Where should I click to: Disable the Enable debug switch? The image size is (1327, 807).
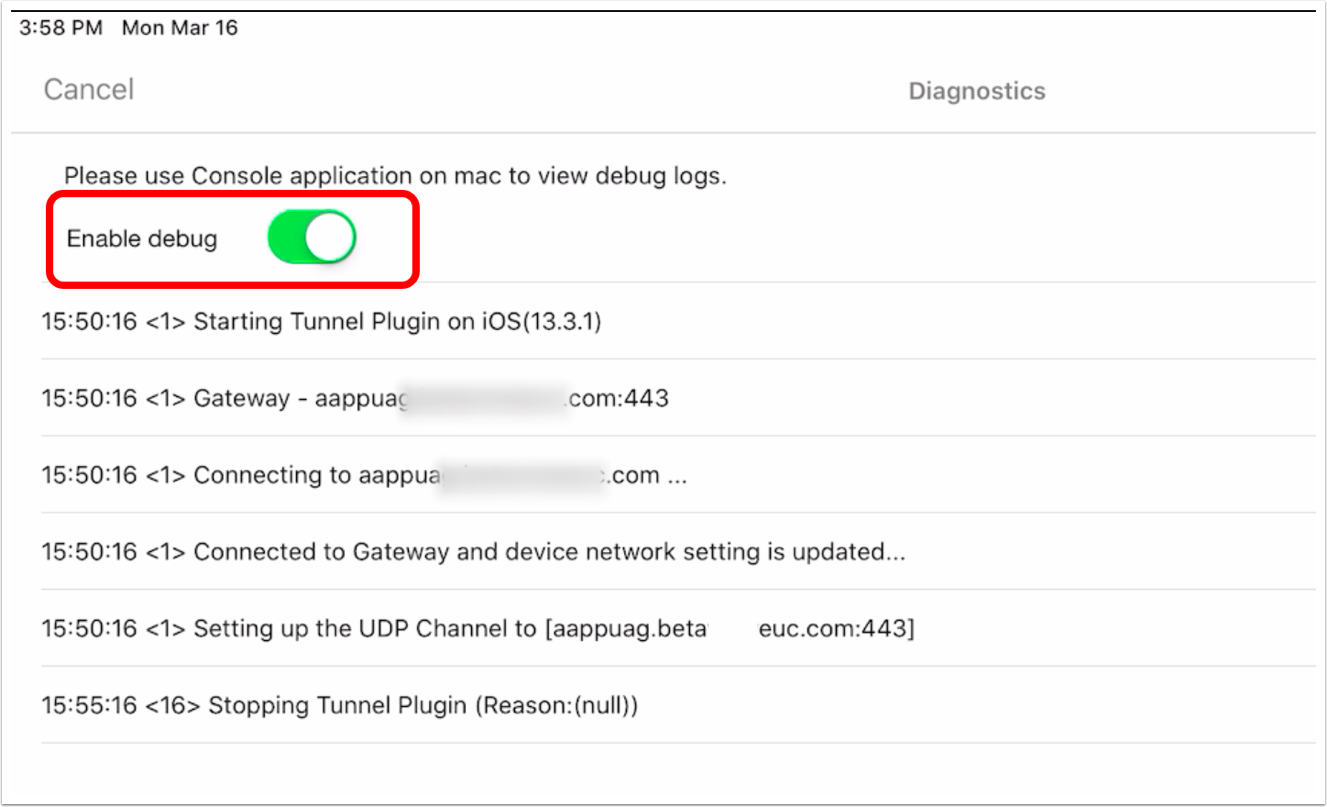point(311,239)
